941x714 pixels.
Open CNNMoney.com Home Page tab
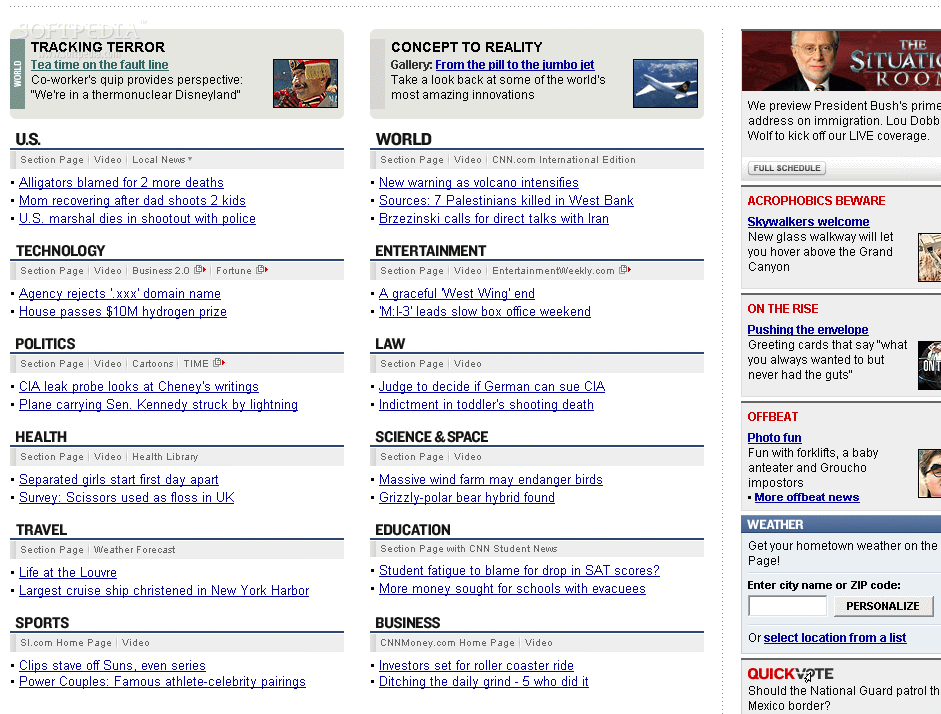pyautogui.click(x=447, y=643)
